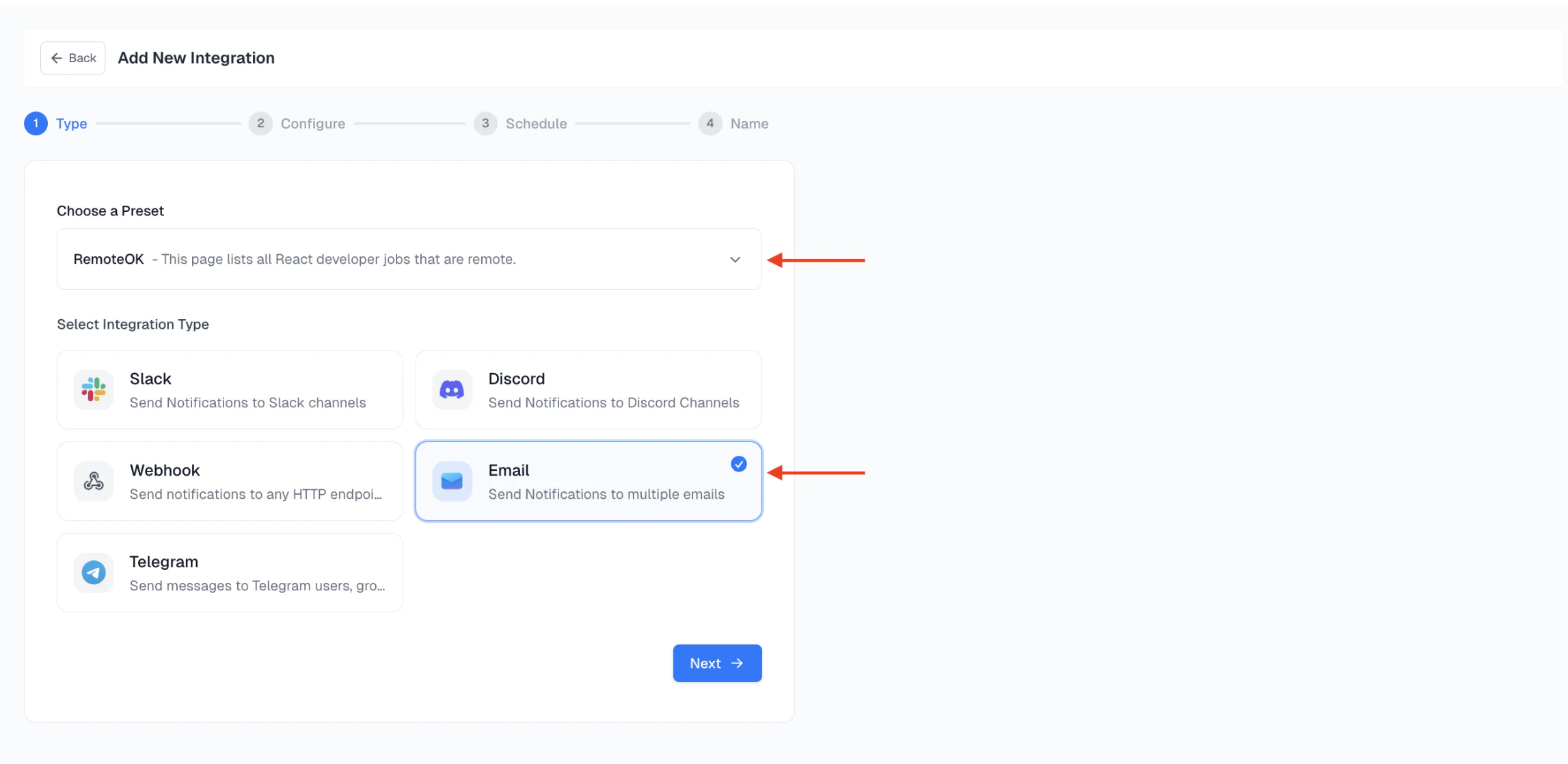Jump to step 2 Configure
The height and width of the screenshot is (764, 1568).
click(x=297, y=124)
